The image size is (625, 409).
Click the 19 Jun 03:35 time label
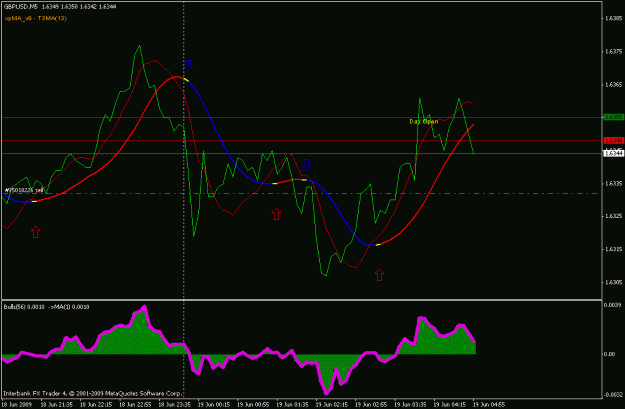point(410,405)
